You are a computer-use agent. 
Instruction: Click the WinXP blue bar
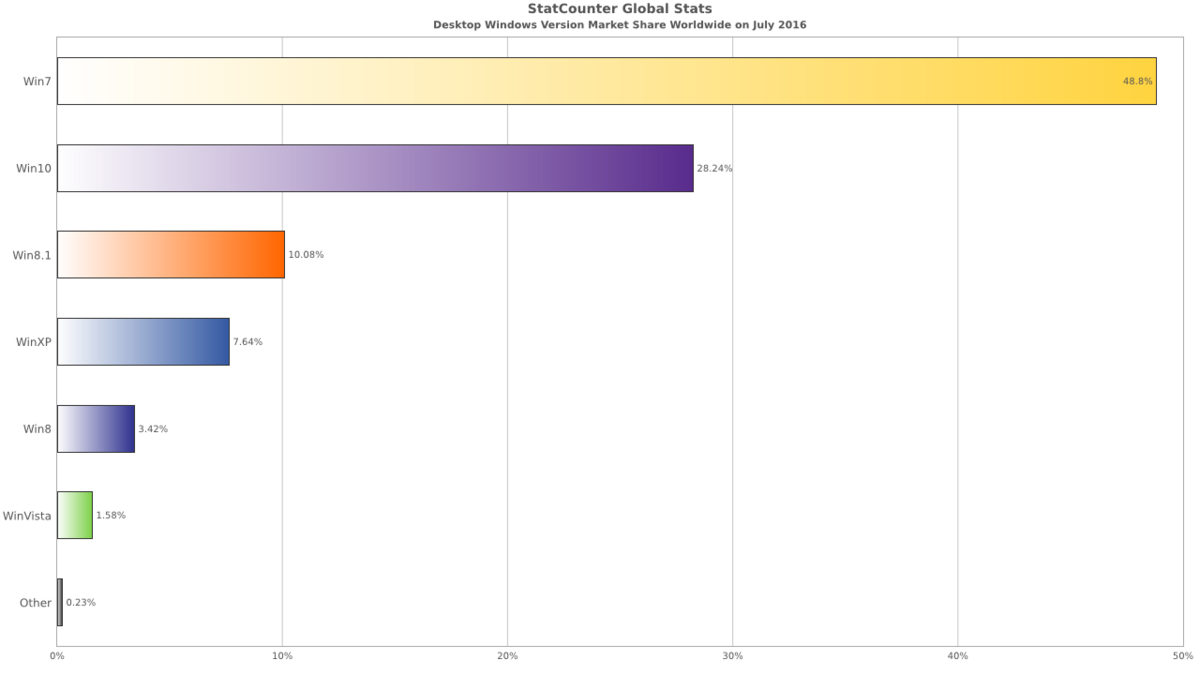pyautogui.click(x=143, y=342)
